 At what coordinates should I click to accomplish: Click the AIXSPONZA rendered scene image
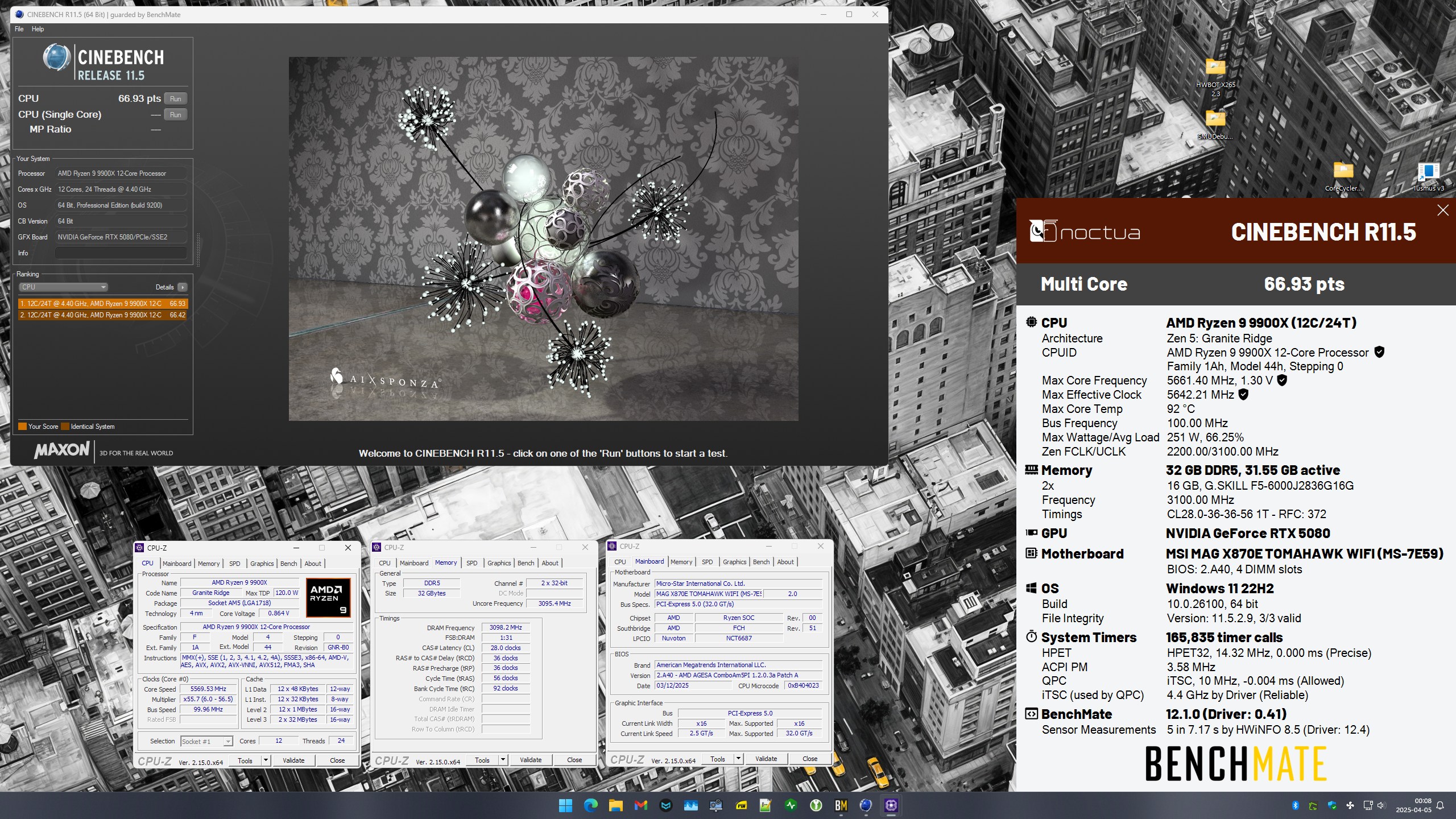(x=543, y=239)
